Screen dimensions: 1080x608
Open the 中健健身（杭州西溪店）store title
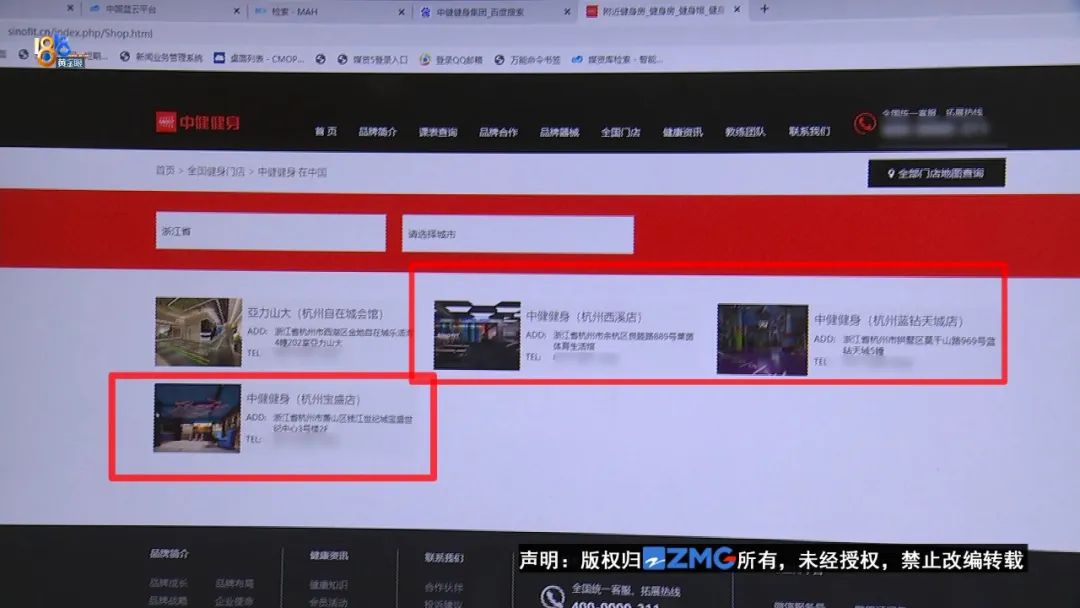[x=584, y=317]
